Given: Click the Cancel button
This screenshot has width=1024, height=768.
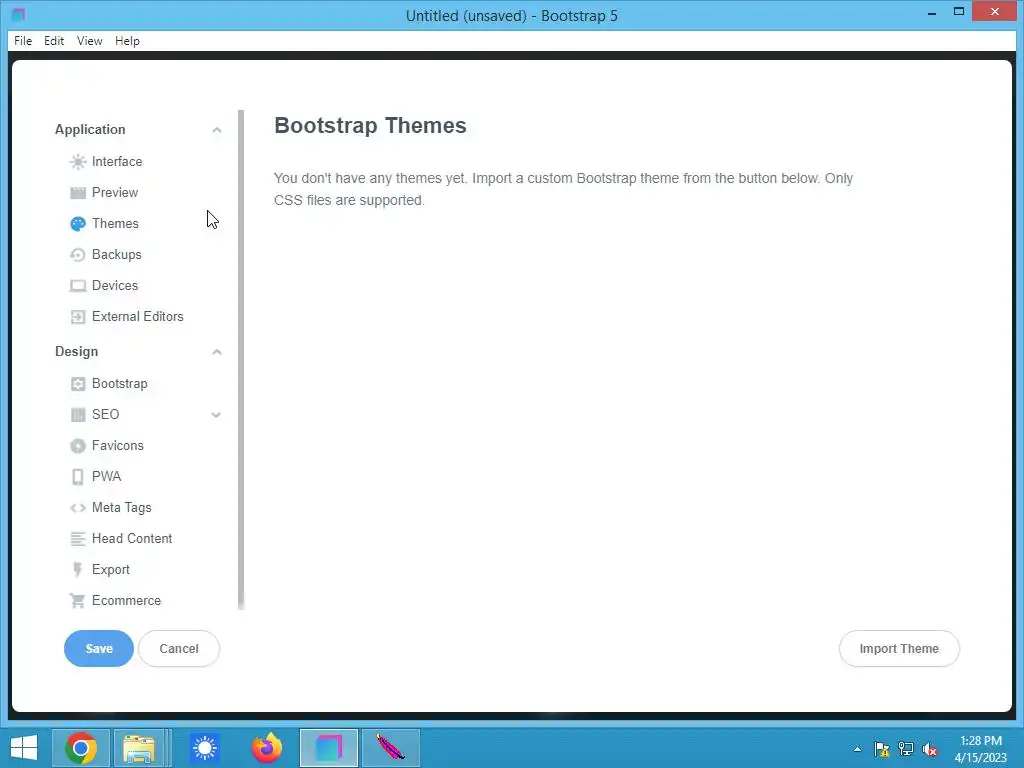Looking at the screenshot, I should (x=179, y=648).
